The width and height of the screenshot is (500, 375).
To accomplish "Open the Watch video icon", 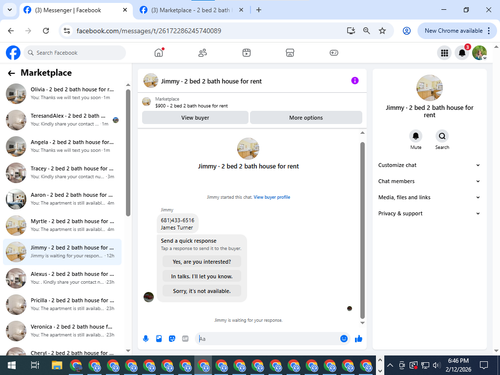I will (246, 53).
